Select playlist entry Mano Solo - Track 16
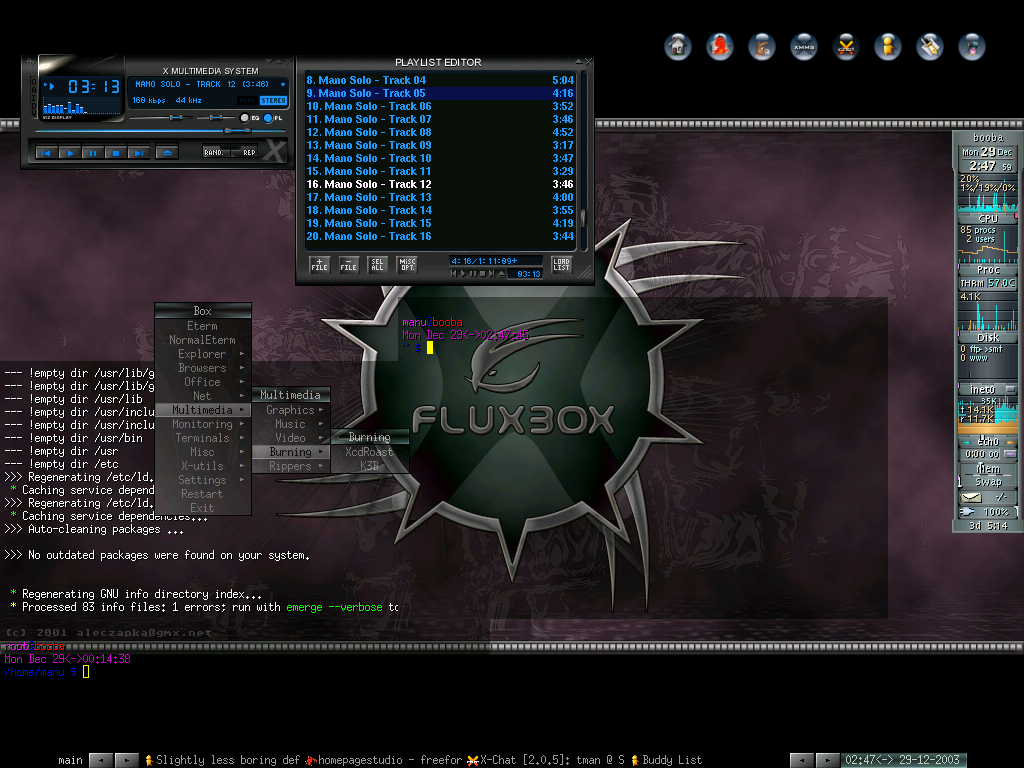Viewport: 1024px width, 768px height. coord(440,236)
